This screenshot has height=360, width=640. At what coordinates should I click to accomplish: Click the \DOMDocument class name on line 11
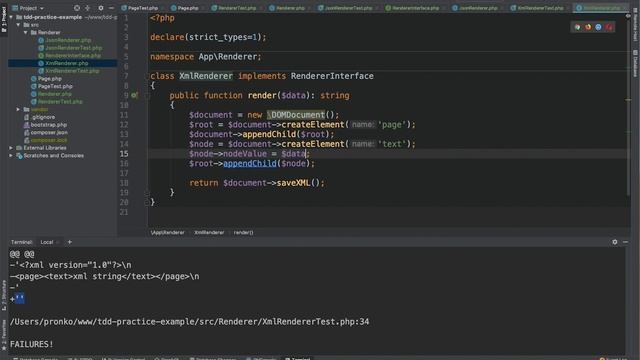pyautogui.click(x=296, y=115)
